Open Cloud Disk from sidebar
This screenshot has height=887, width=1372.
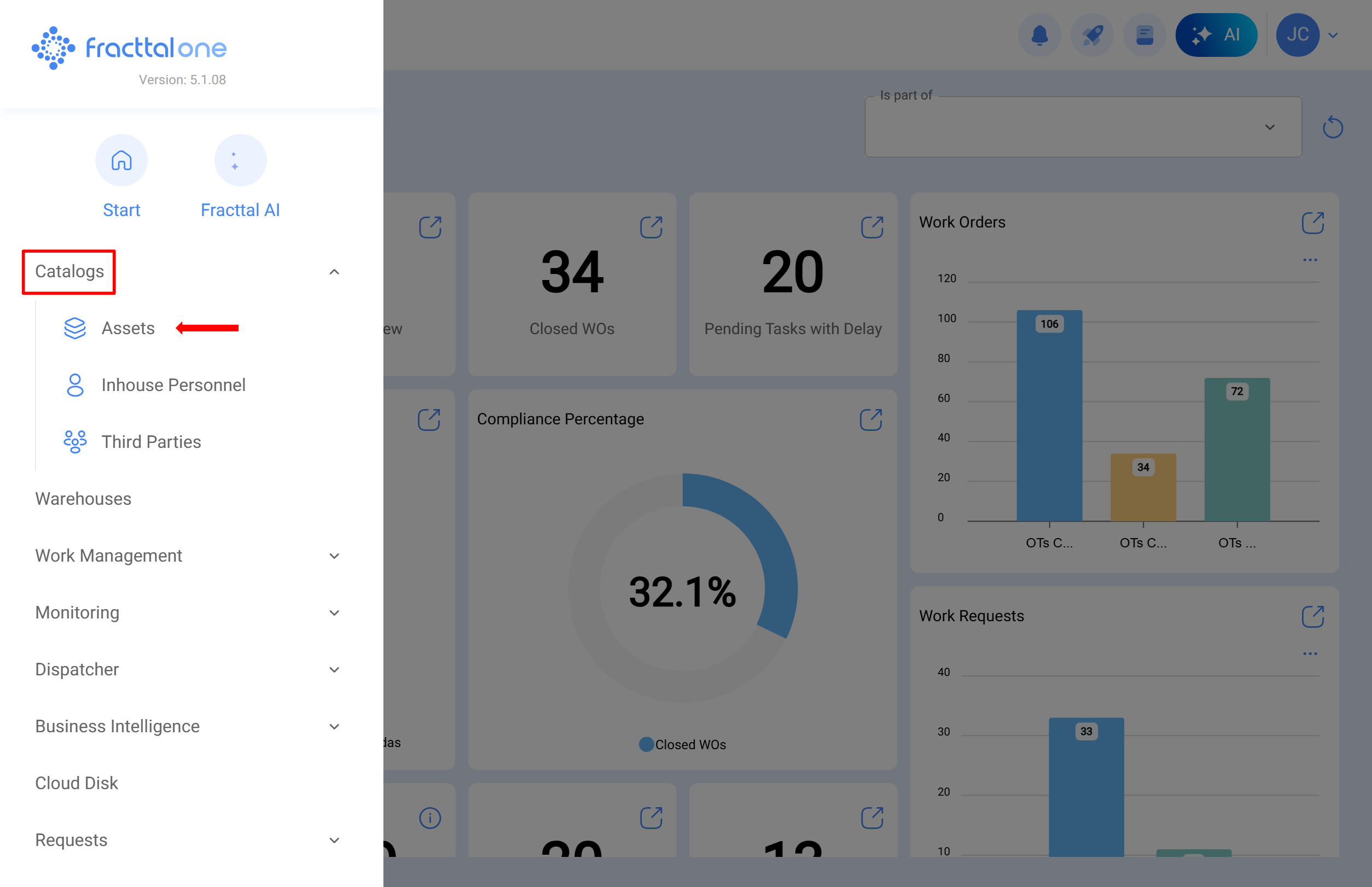[76, 783]
